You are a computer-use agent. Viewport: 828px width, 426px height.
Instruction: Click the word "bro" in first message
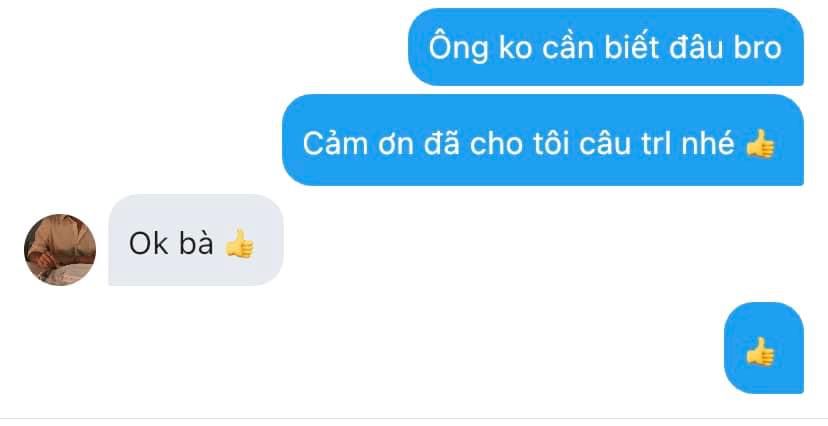pos(758,48)
